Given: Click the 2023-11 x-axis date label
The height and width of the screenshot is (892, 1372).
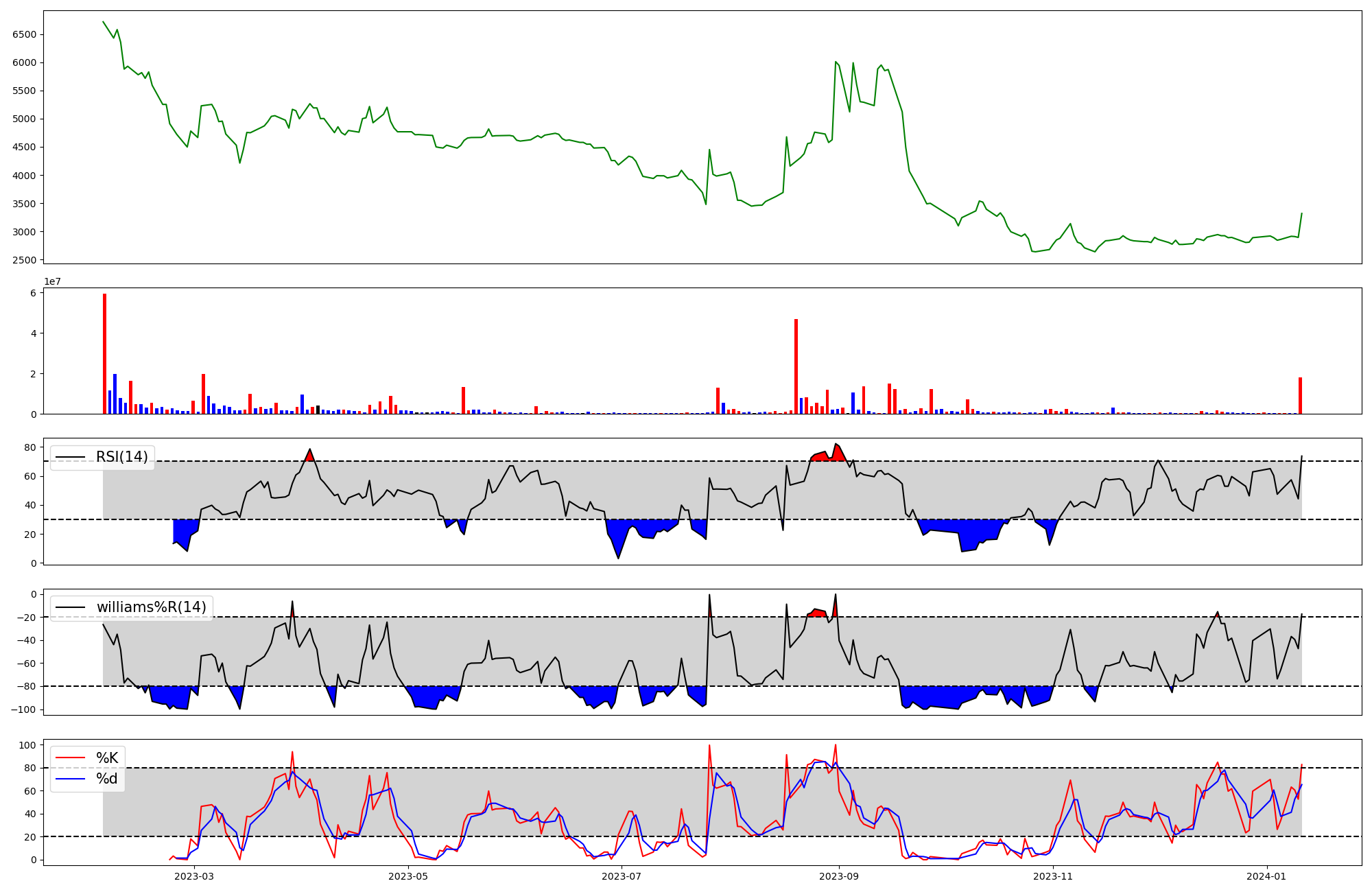Looking at the screenshot, I should [1052, 876].
